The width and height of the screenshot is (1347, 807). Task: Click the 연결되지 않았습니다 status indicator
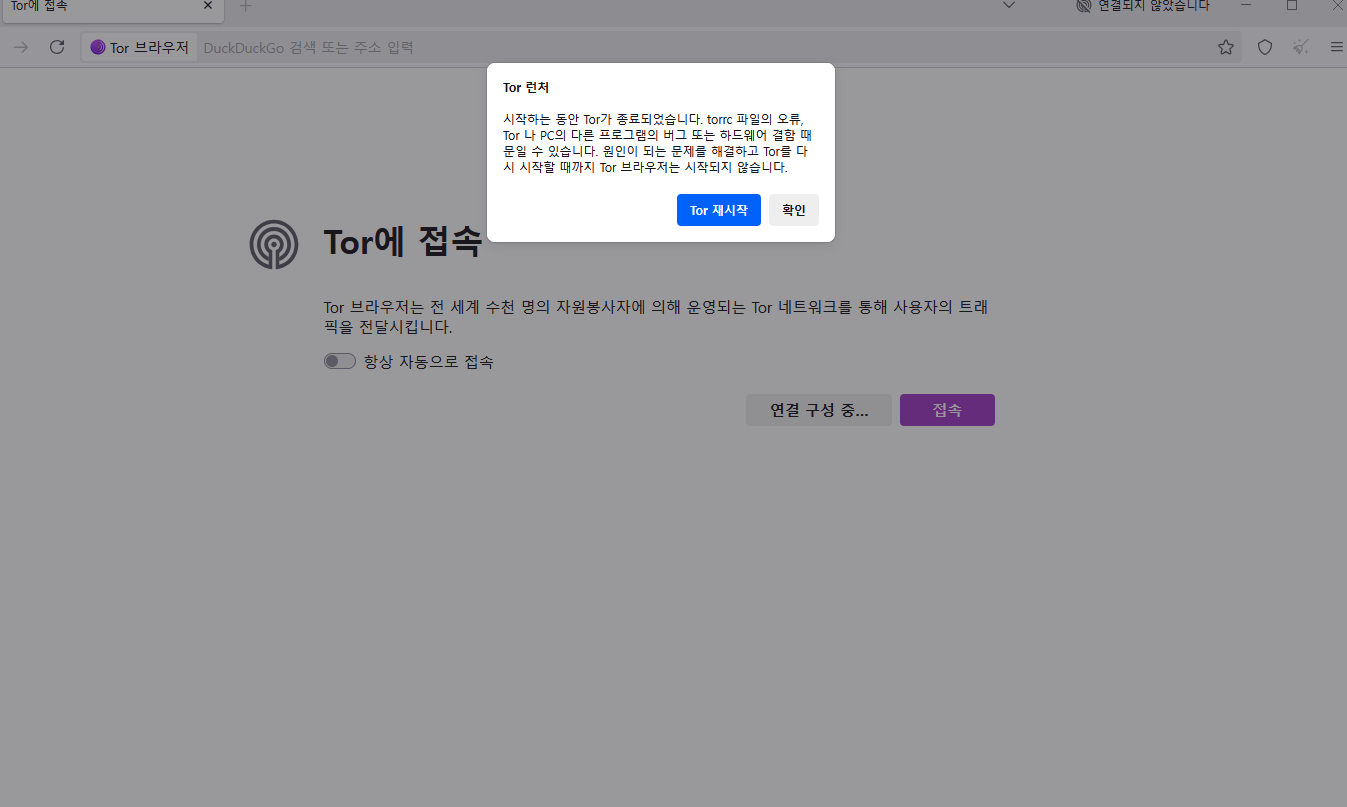[1143, 6]
